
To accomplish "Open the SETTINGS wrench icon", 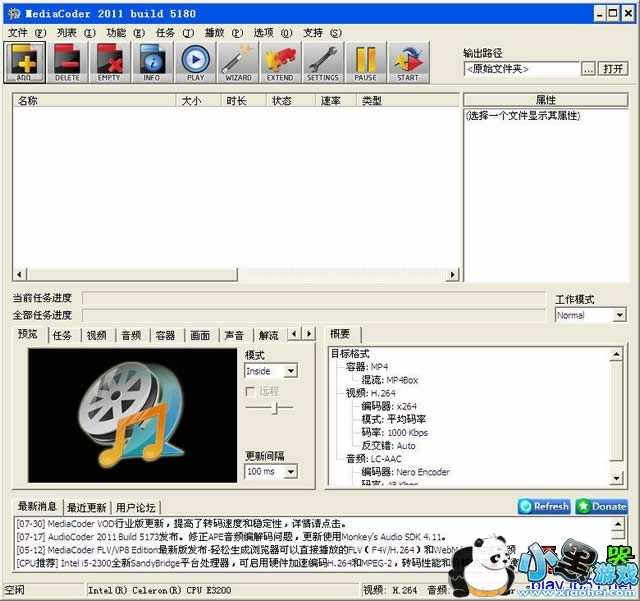I will 323,62.
